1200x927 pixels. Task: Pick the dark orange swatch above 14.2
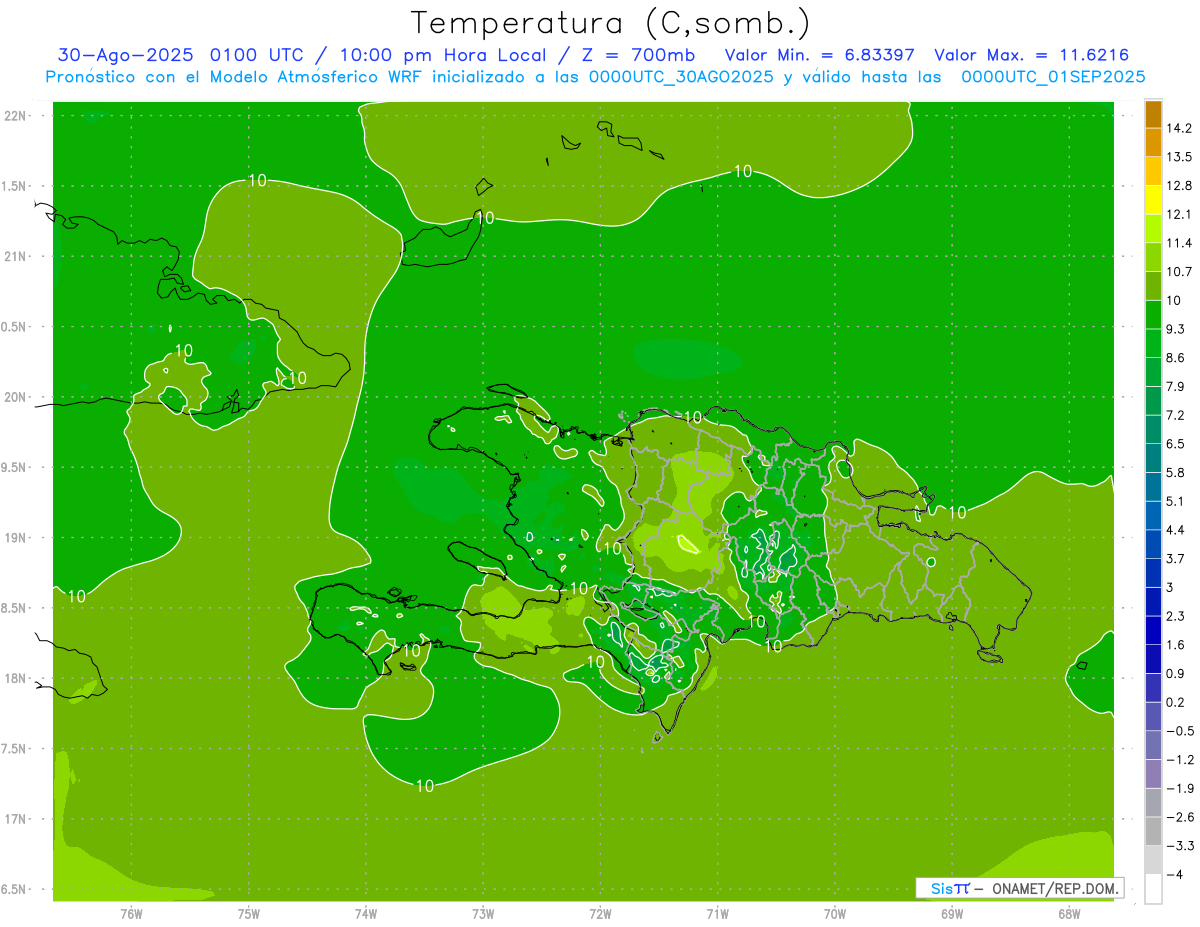click(1153, 114)
